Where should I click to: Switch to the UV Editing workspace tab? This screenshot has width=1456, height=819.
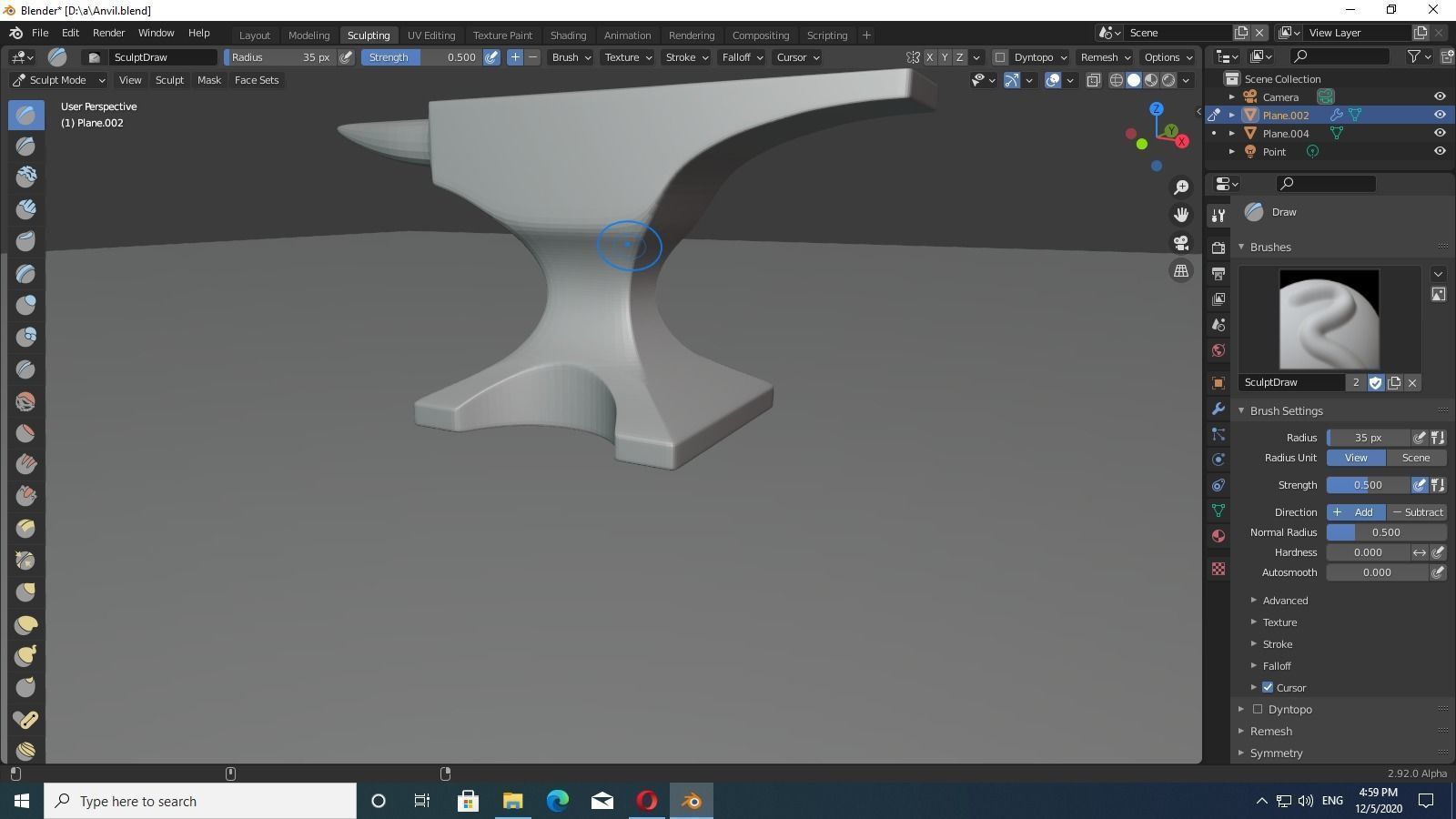[431, 35]
